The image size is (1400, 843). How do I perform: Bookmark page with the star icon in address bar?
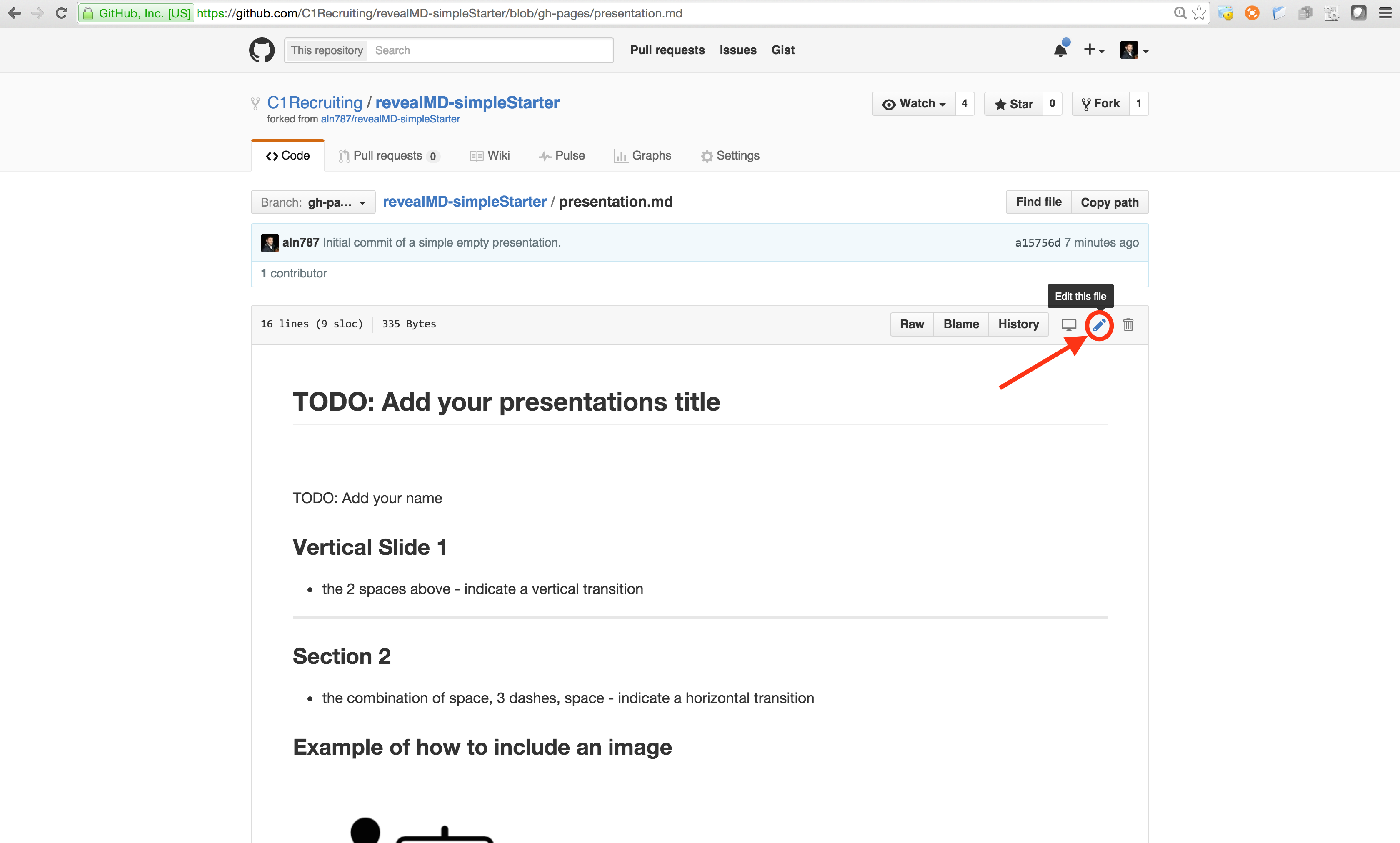coord(1199,13)
